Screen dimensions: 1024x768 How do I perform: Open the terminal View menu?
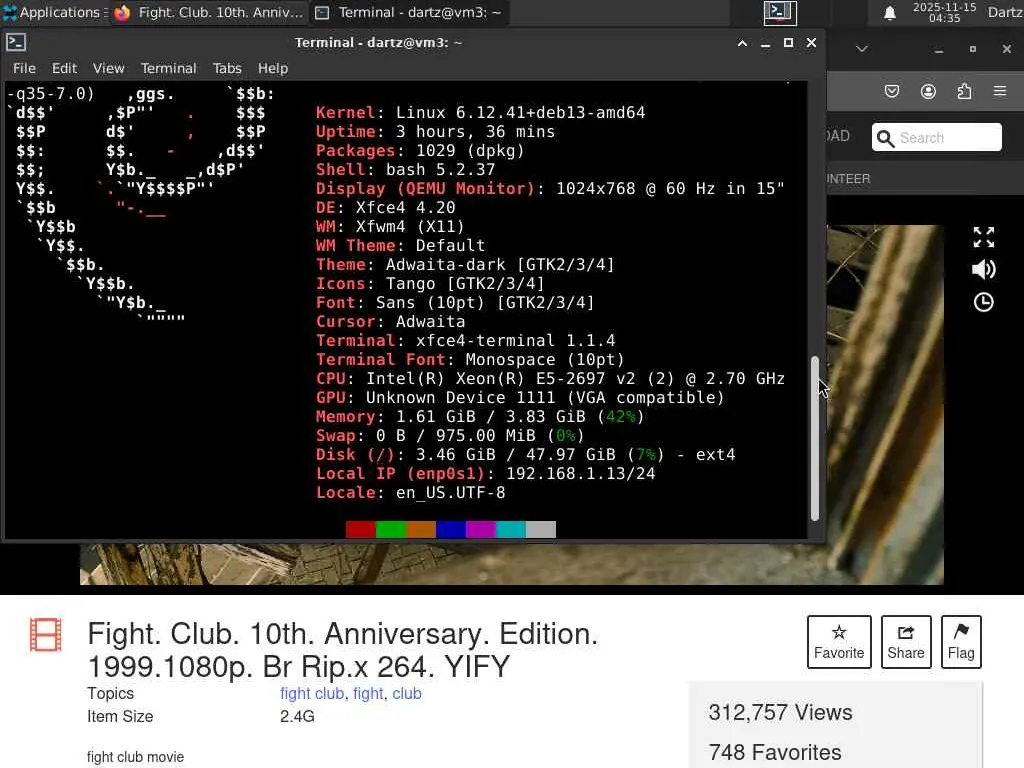point(108,68)
